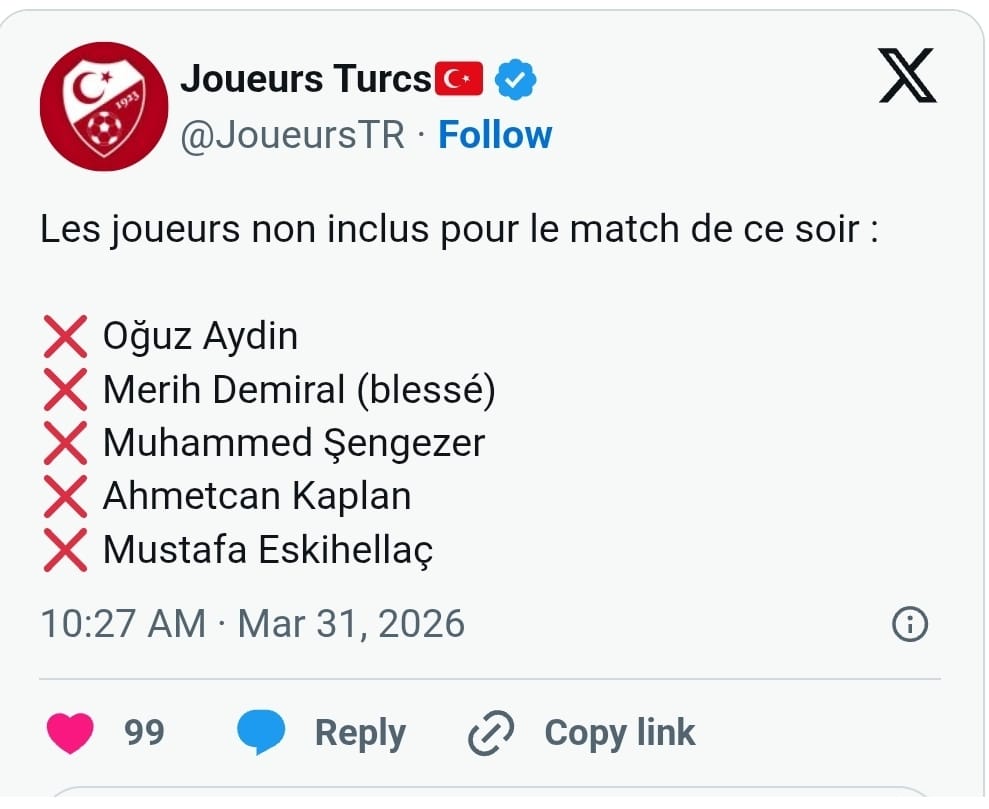This screenshot has width=989, height=809.
Task: Click the red X beside Mustafa Eskihellaç
Action: 66,550
